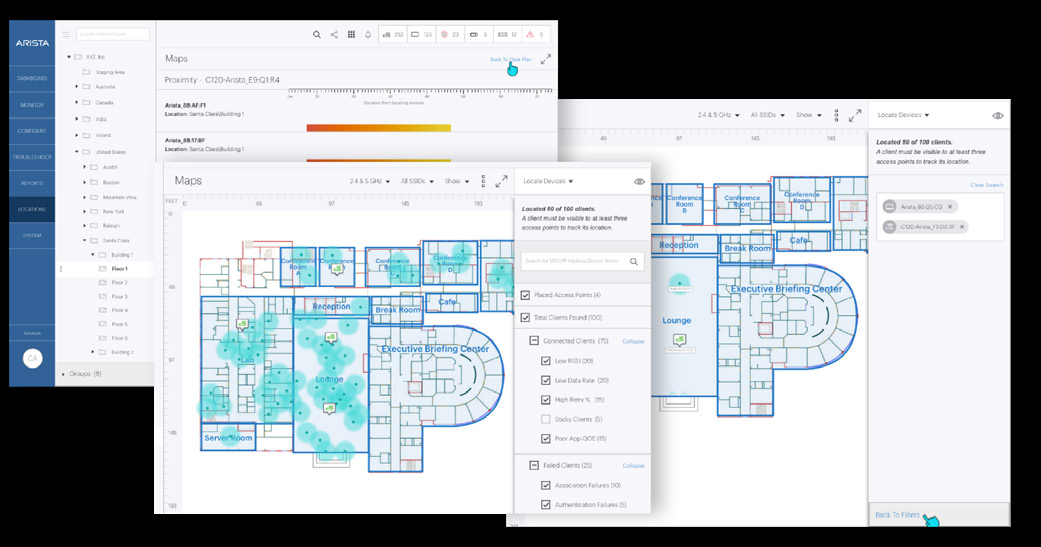
Task: Expand the front Maps floor plan fullscreen
Action: (x=501, y=181)
